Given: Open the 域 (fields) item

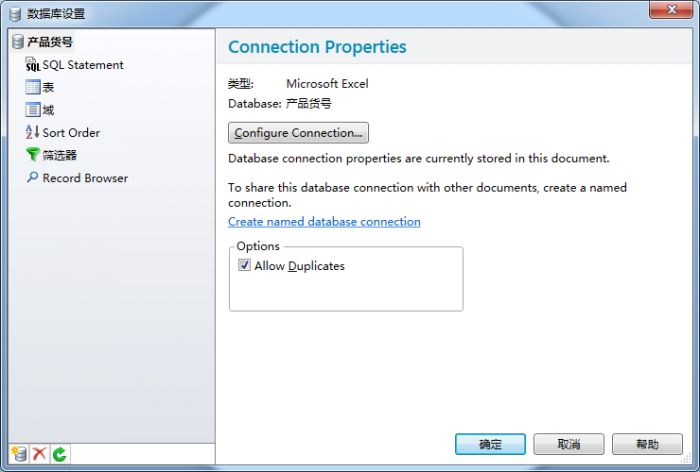Looking at the screenshot, I should pos(48,110).
